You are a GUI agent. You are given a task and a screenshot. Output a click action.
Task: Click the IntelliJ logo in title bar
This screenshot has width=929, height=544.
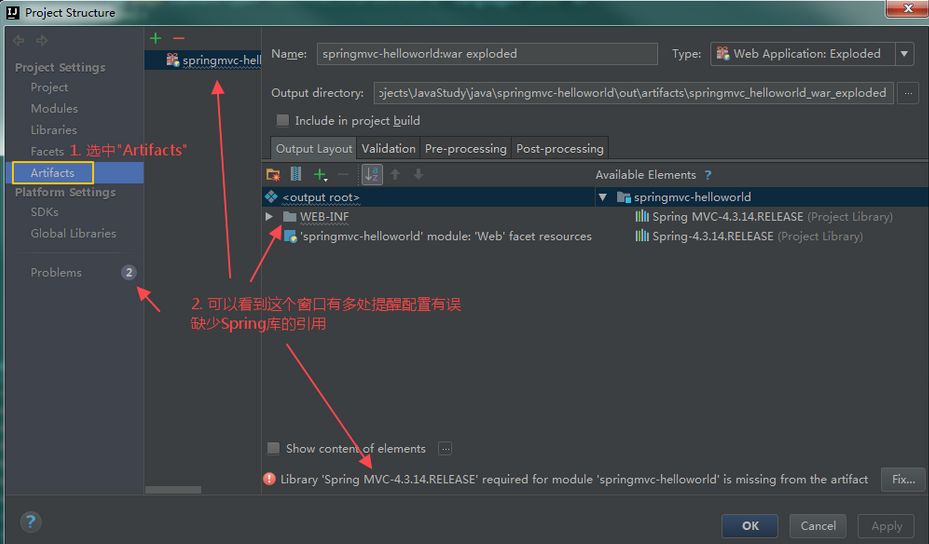tap(12, 12)
